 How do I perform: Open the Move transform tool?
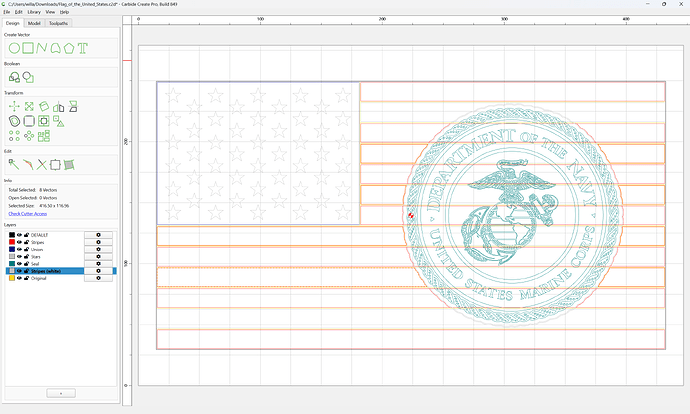coord(14,106)
